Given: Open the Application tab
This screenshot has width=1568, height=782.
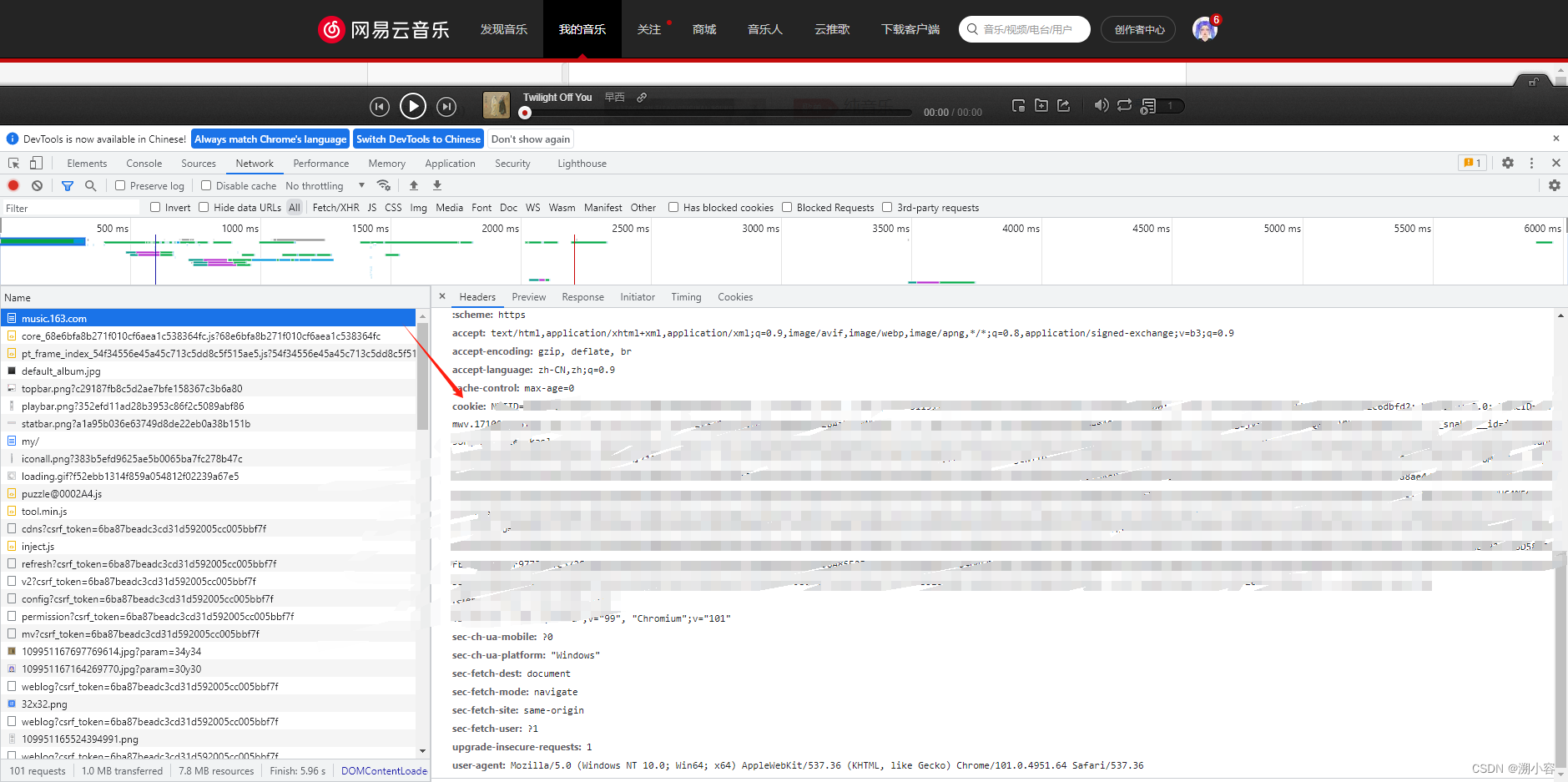Looking at the screenshot, I should click(450, 164).
